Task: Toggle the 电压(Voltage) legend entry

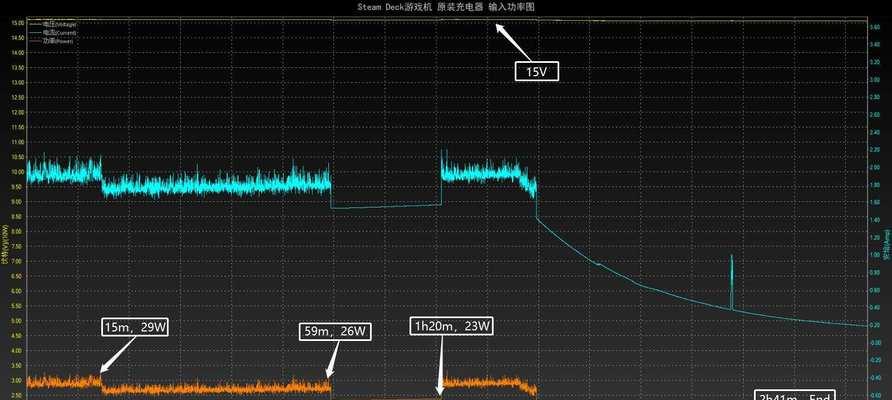Action: coord(54,24)
